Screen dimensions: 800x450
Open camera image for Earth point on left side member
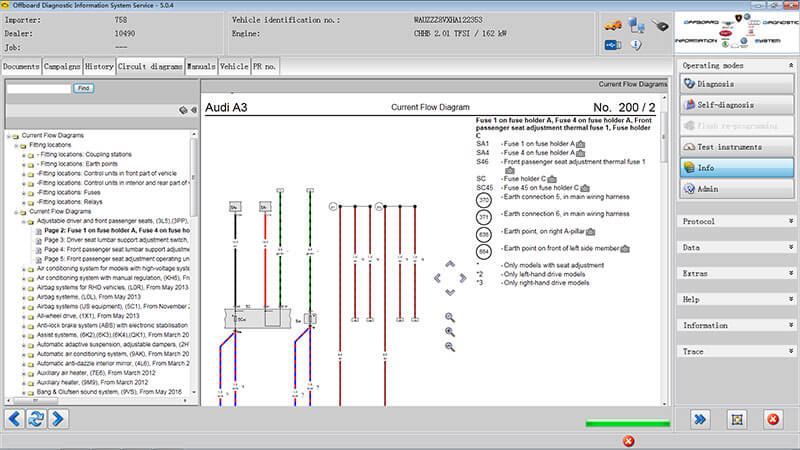[625, 248]
